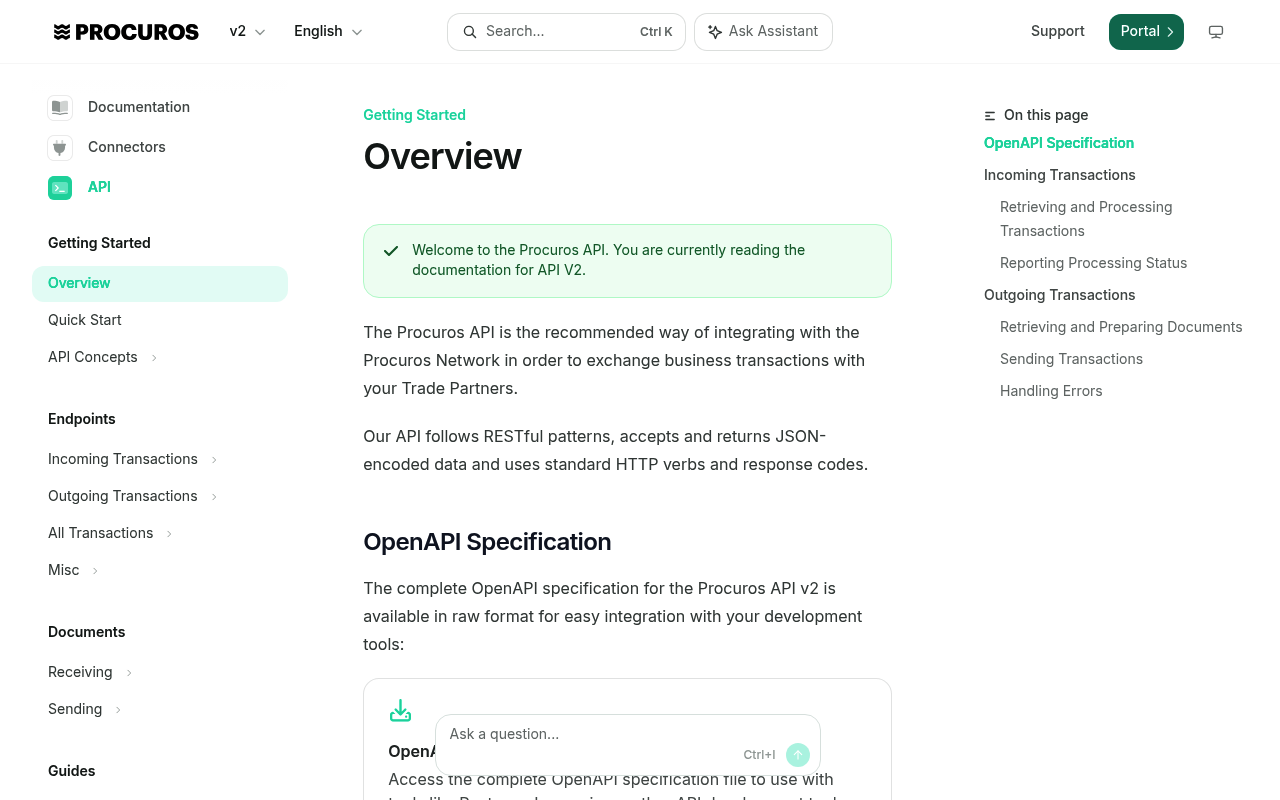Screen dimensions: 1280x800
Task: Open the v2 version dropdown
Action: 248,32
